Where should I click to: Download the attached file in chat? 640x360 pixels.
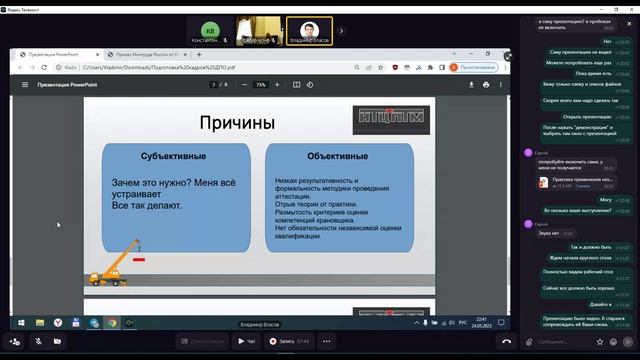pos(582,186)
